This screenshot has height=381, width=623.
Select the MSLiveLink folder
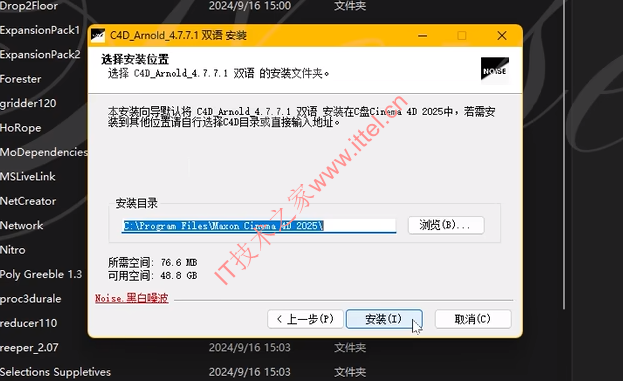tap(28, 177)
